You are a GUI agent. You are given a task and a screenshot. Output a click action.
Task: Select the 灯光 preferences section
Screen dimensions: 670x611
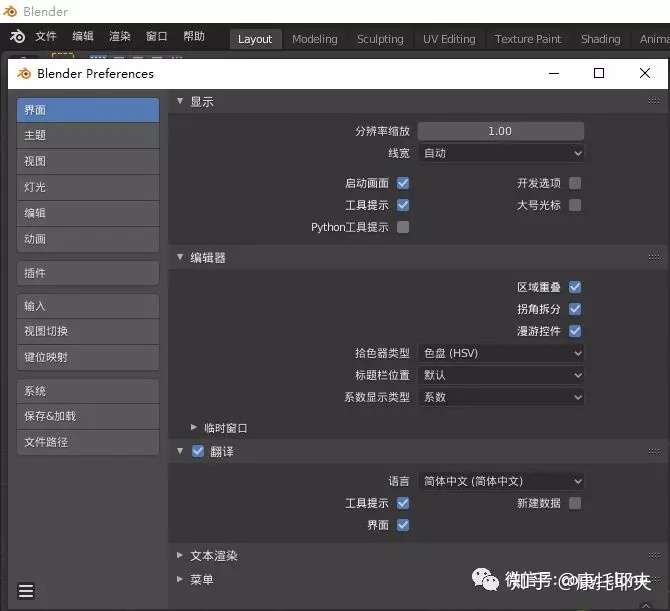88,188
